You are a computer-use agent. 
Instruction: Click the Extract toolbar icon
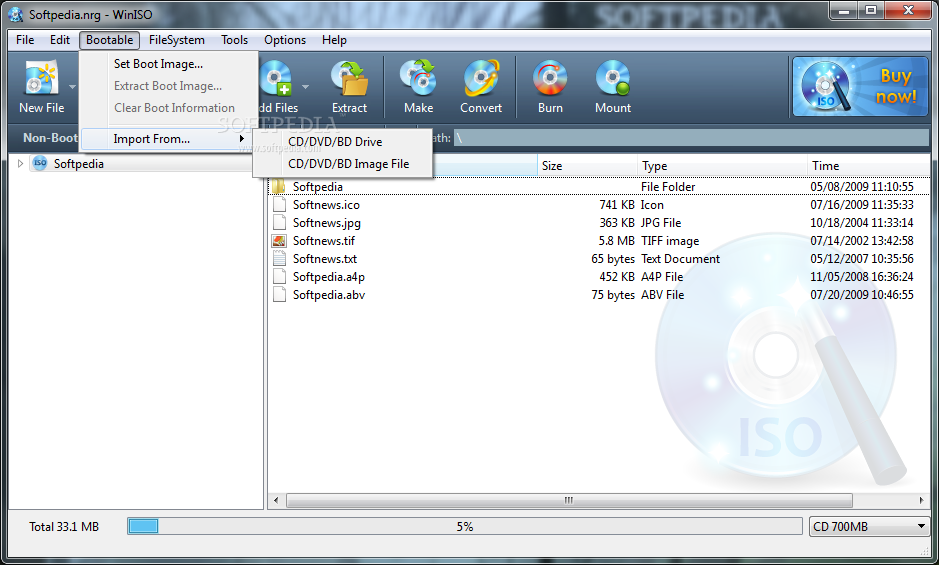(x=350, y=78)
